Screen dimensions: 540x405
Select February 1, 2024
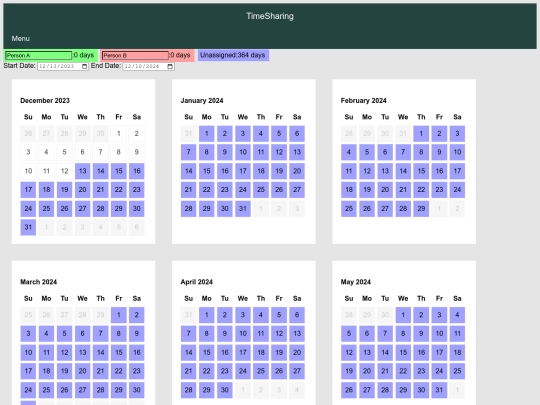pos(421,134)
